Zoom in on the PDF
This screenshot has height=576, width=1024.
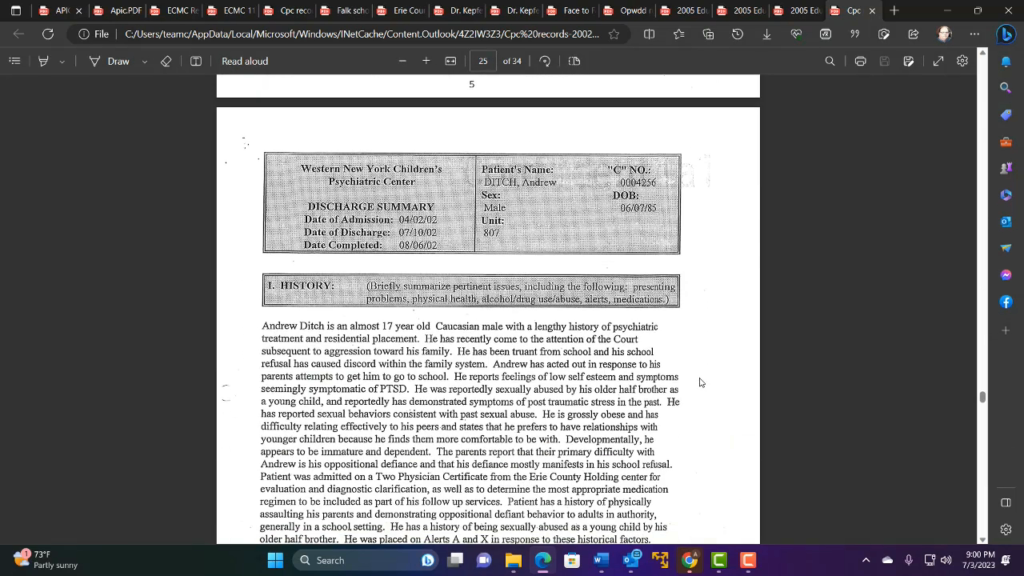(x=426, y=61)
